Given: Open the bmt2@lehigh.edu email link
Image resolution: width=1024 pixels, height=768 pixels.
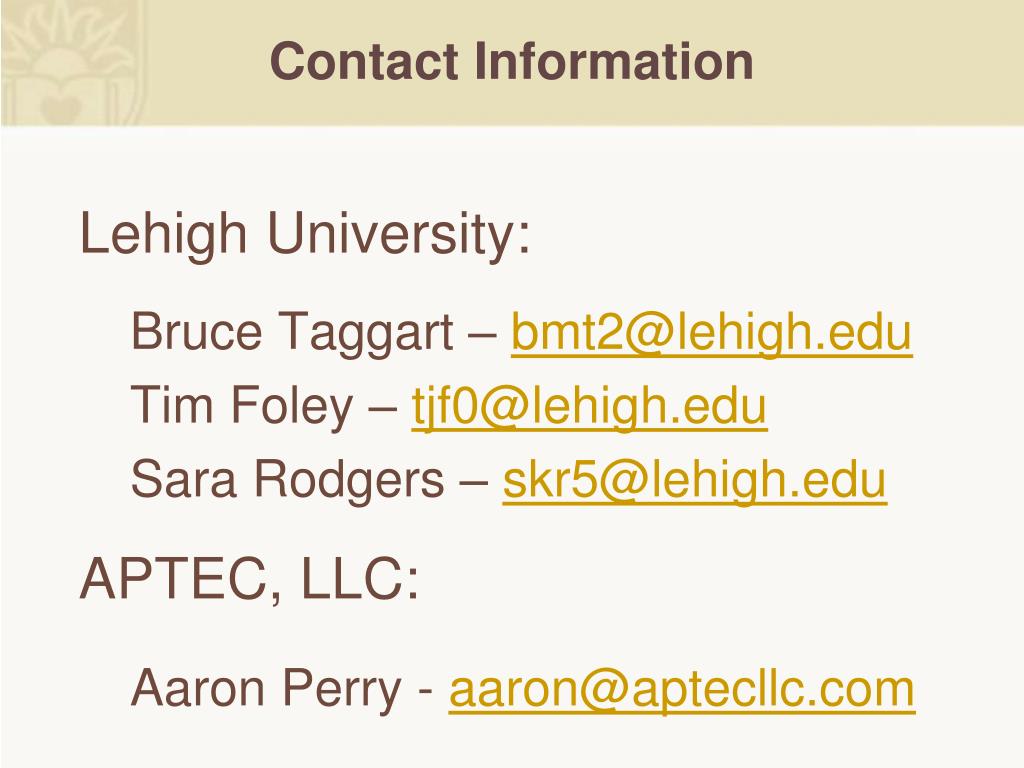Looking at the screenshot, I should [711, 332].
